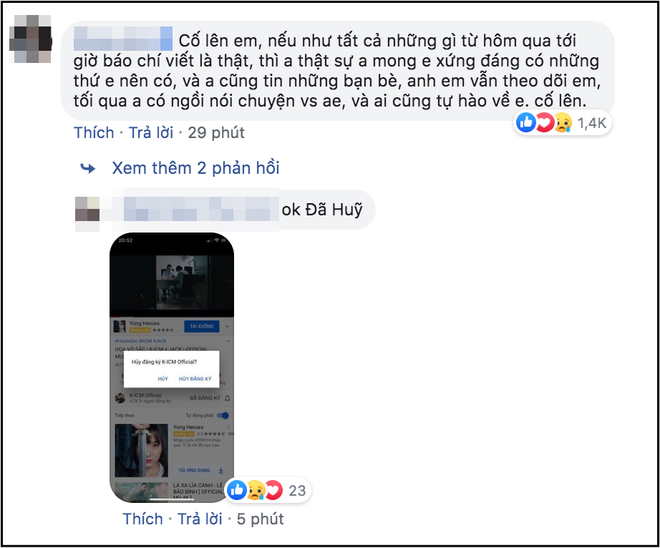Click the heart reaction icon beside 1,4K

(544, 123)
